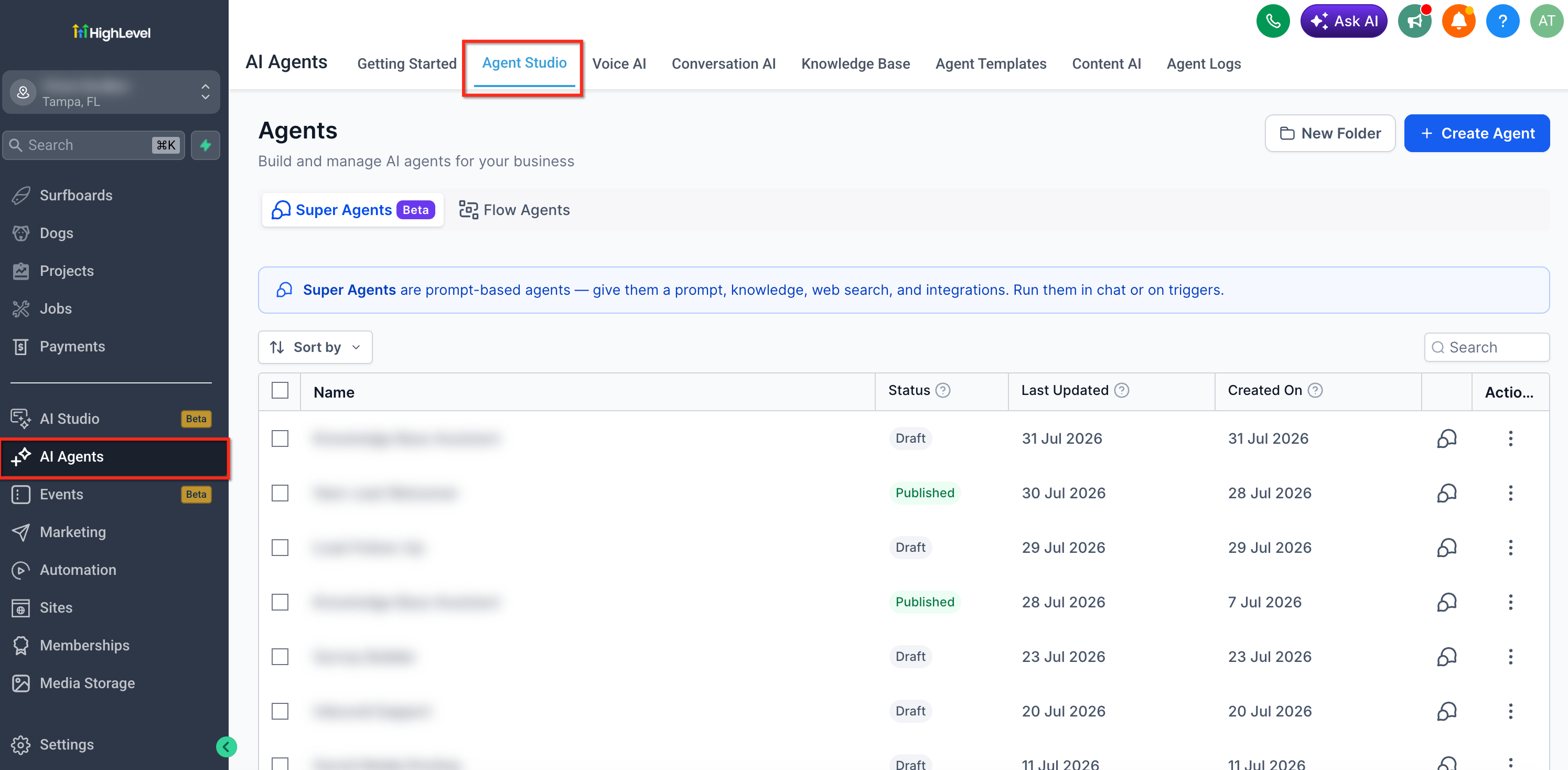Viewport: 1568px width, 770px height.
Task: Switch to the Voice AI tab
Action: pos(619,64)
